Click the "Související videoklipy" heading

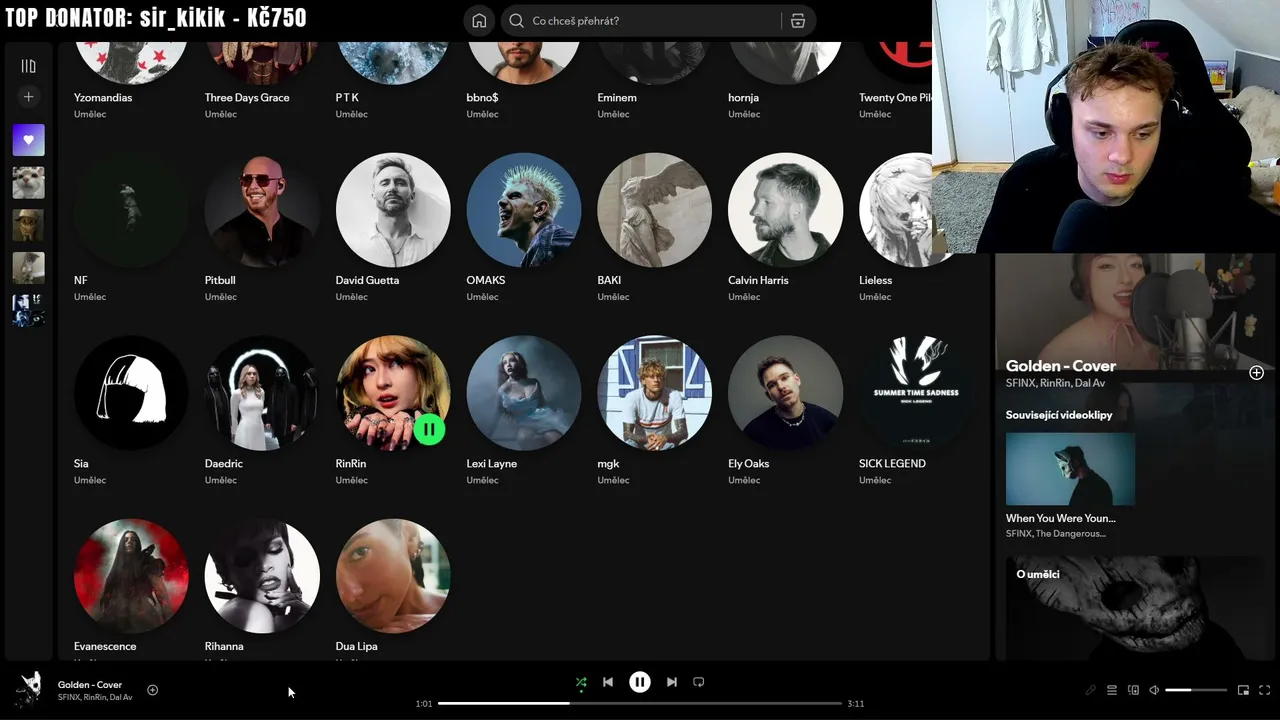point(1059,415)
